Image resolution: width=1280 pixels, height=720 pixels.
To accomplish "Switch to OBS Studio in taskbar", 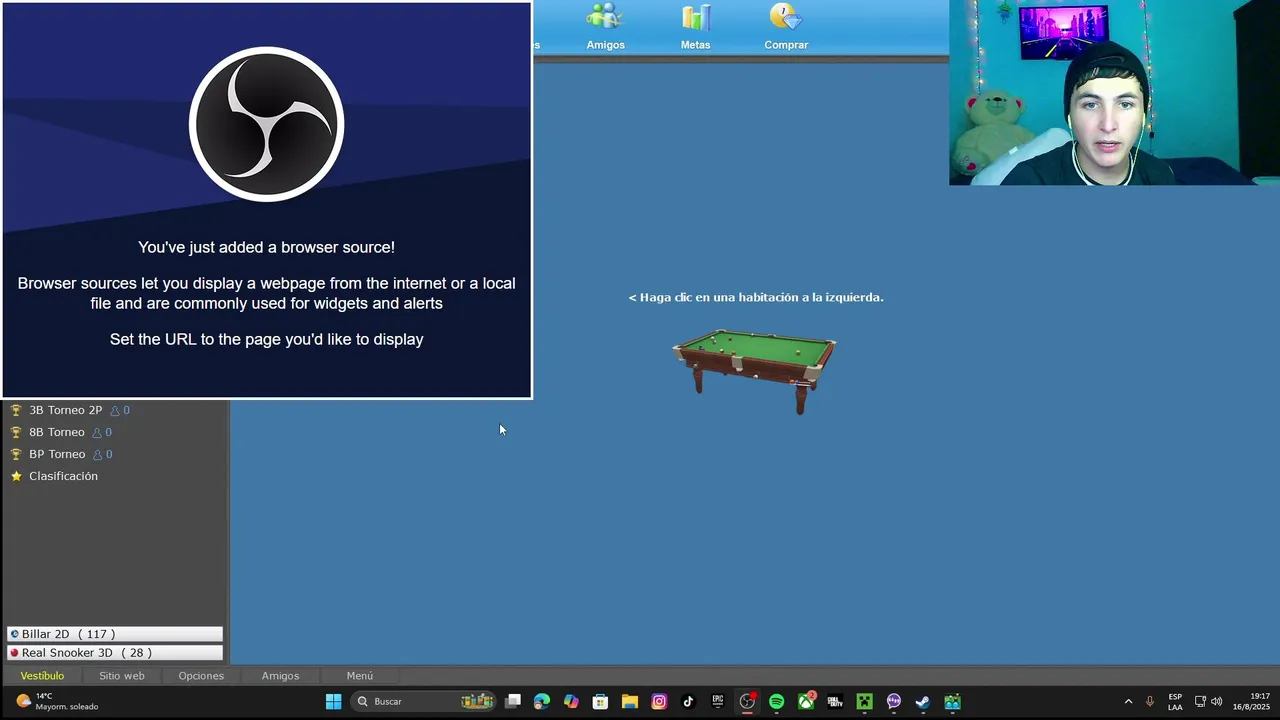I will coord(747,702).
